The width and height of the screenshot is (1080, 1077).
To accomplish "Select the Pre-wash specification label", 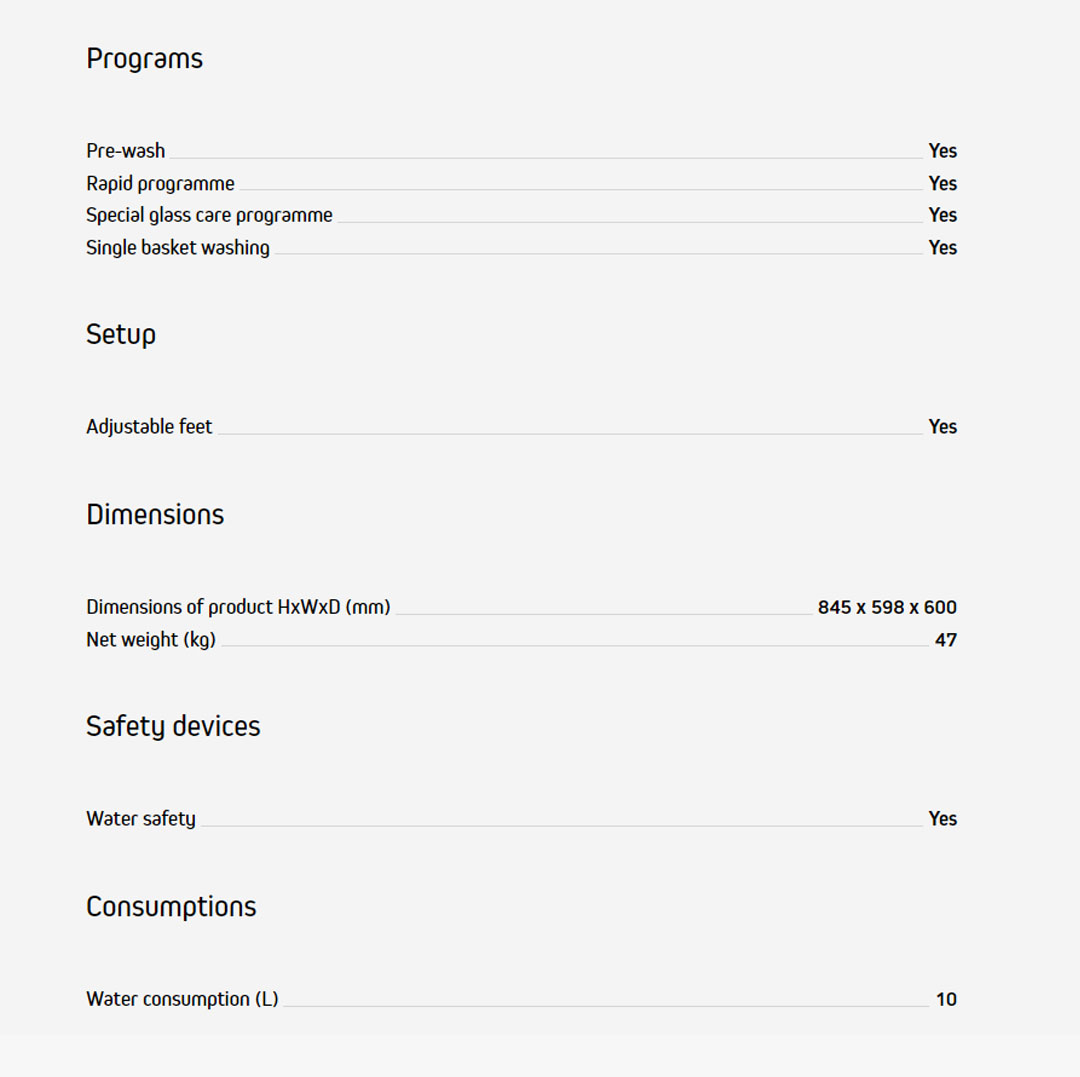I will click(x=126, y=151).
